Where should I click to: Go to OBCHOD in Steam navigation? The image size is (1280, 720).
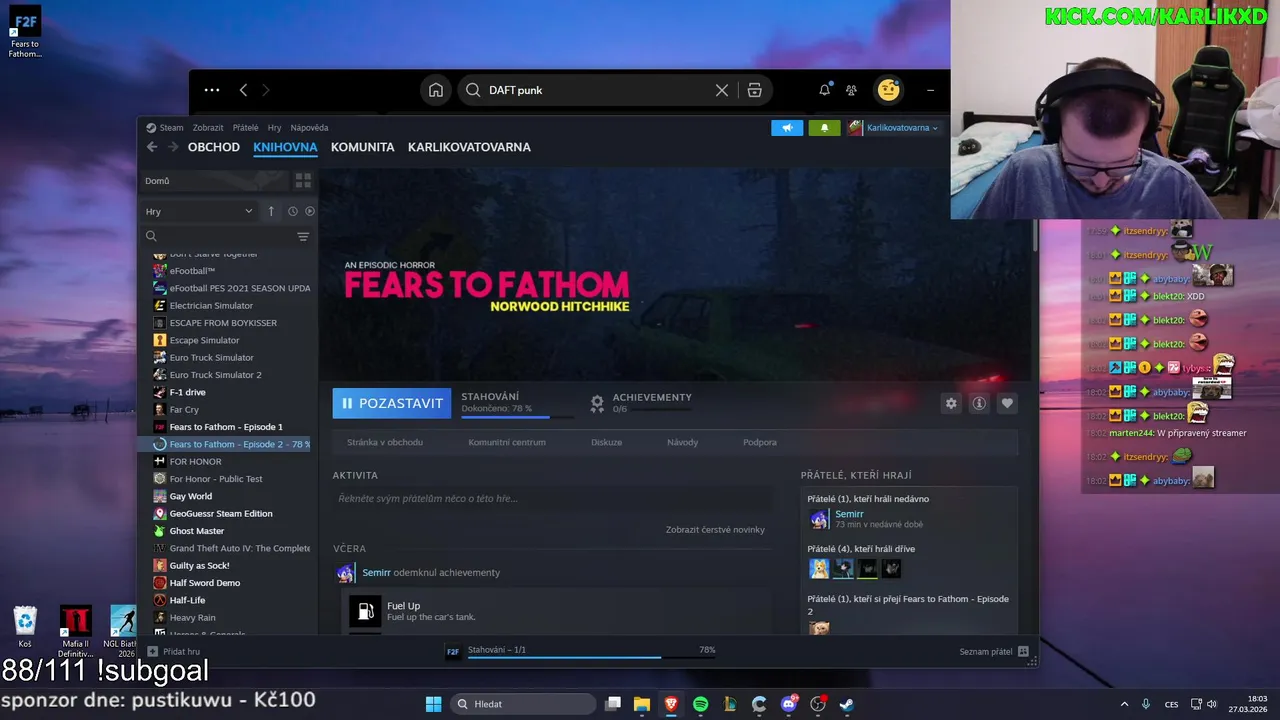(x=214, y=147)
